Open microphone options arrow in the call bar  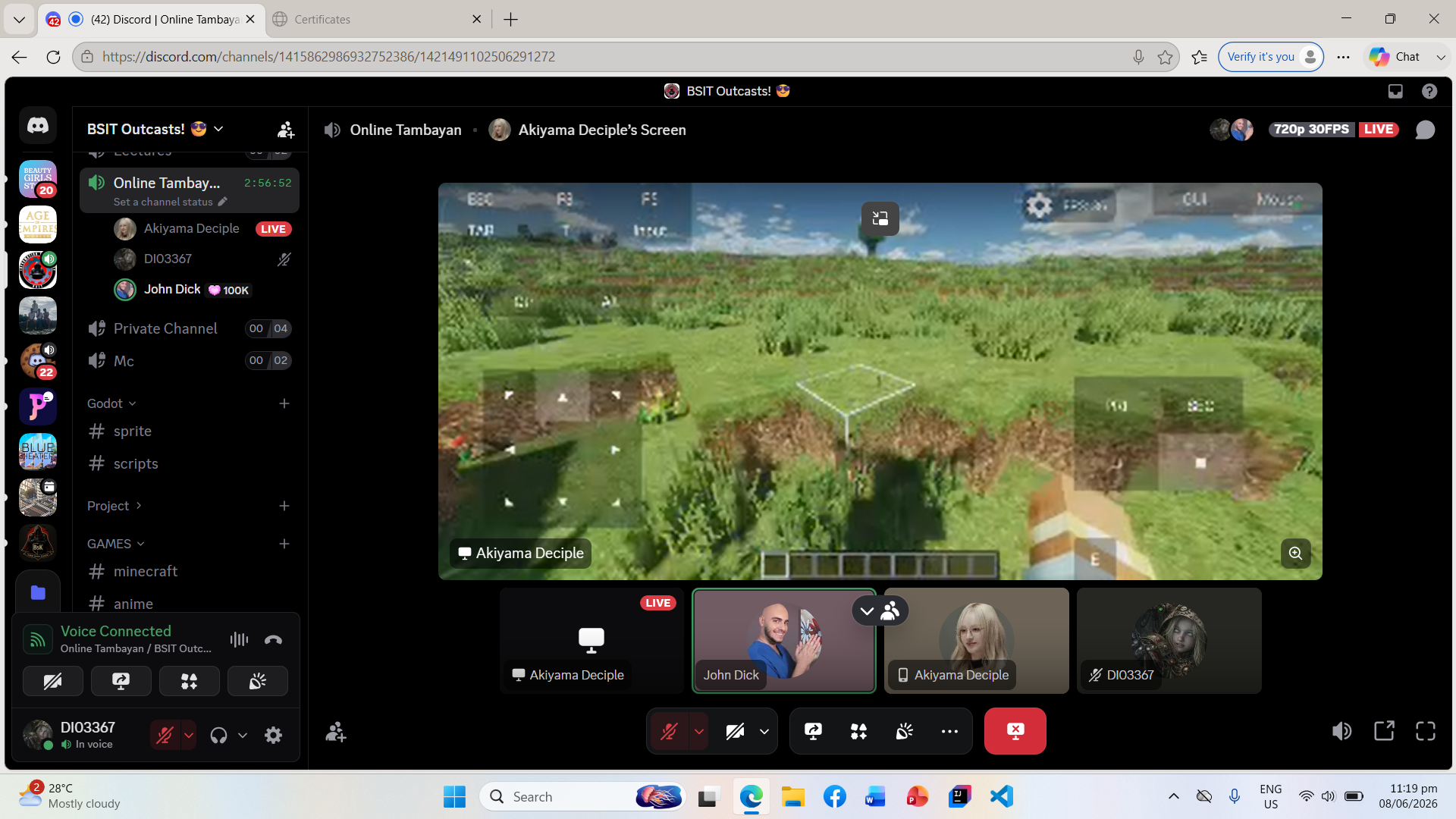pyautogui.click(x=699, y=731)
